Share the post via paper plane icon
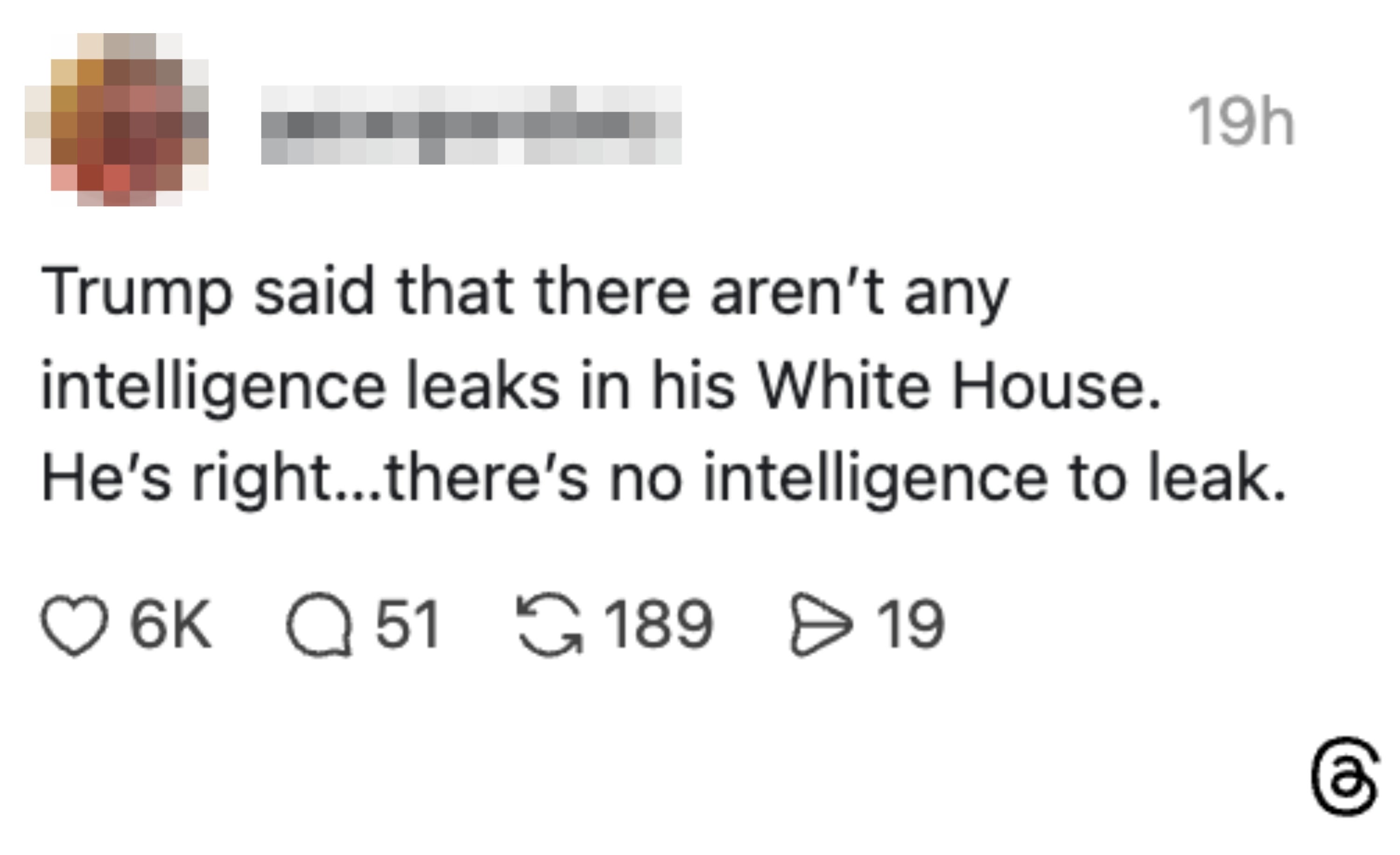 (821, 624)
